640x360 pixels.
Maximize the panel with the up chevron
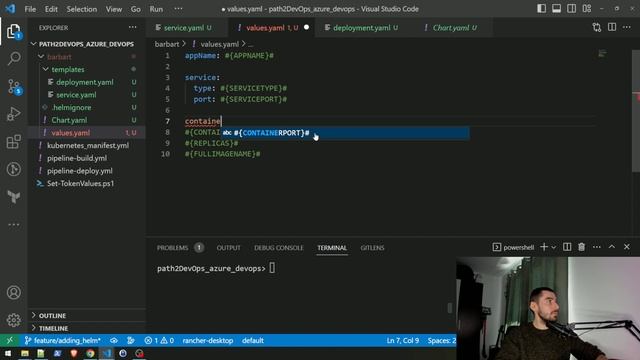pyautogui.click(x=612, y=247)
